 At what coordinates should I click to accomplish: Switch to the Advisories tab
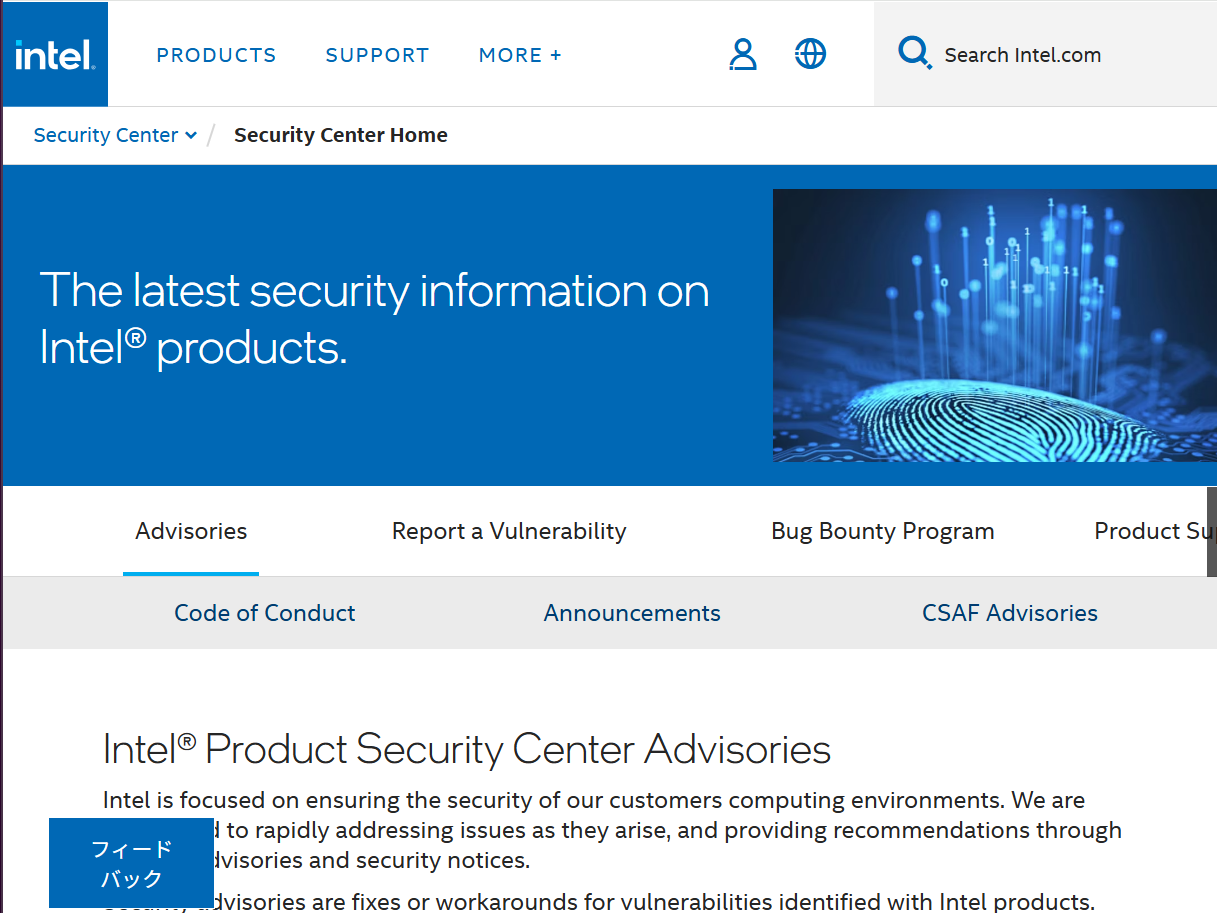190,531
